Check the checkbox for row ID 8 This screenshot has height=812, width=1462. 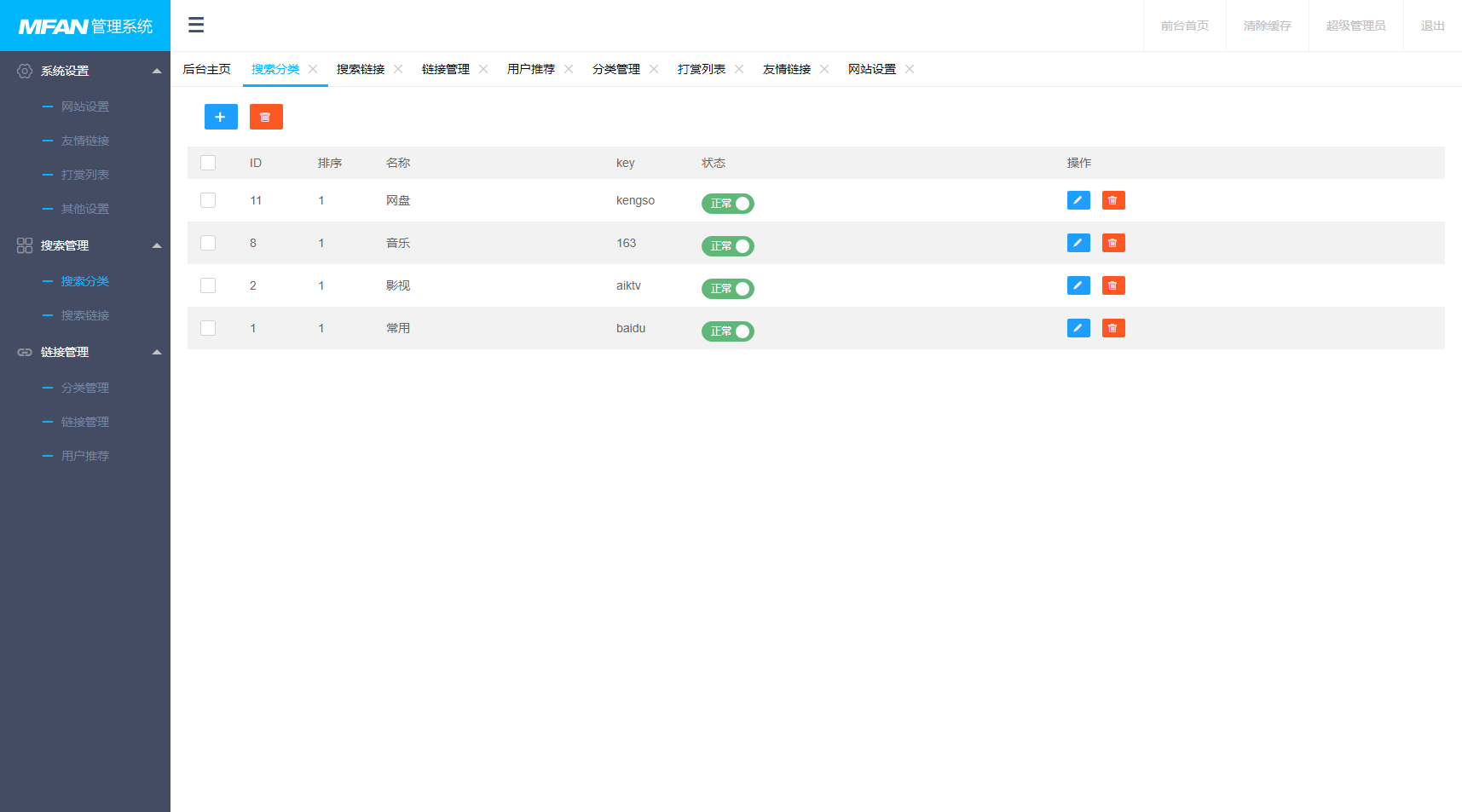tap(207, 243)
